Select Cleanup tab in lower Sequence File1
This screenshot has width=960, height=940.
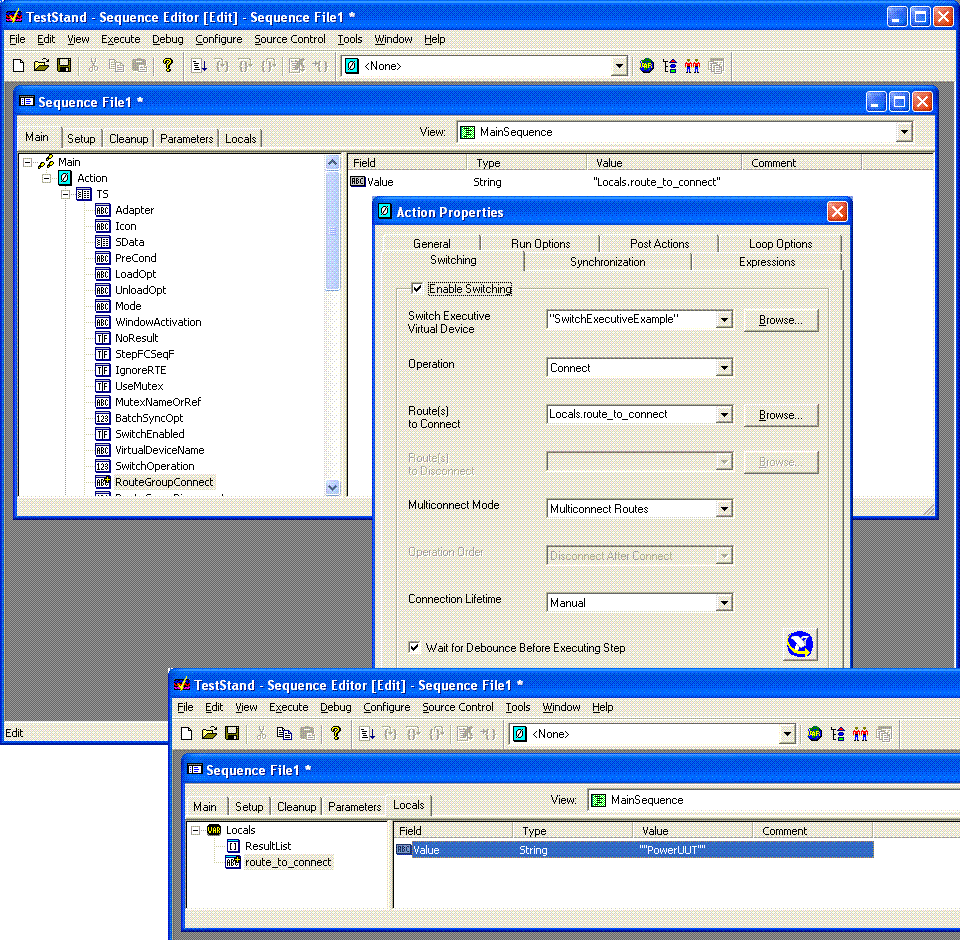[x=296, y=807]
